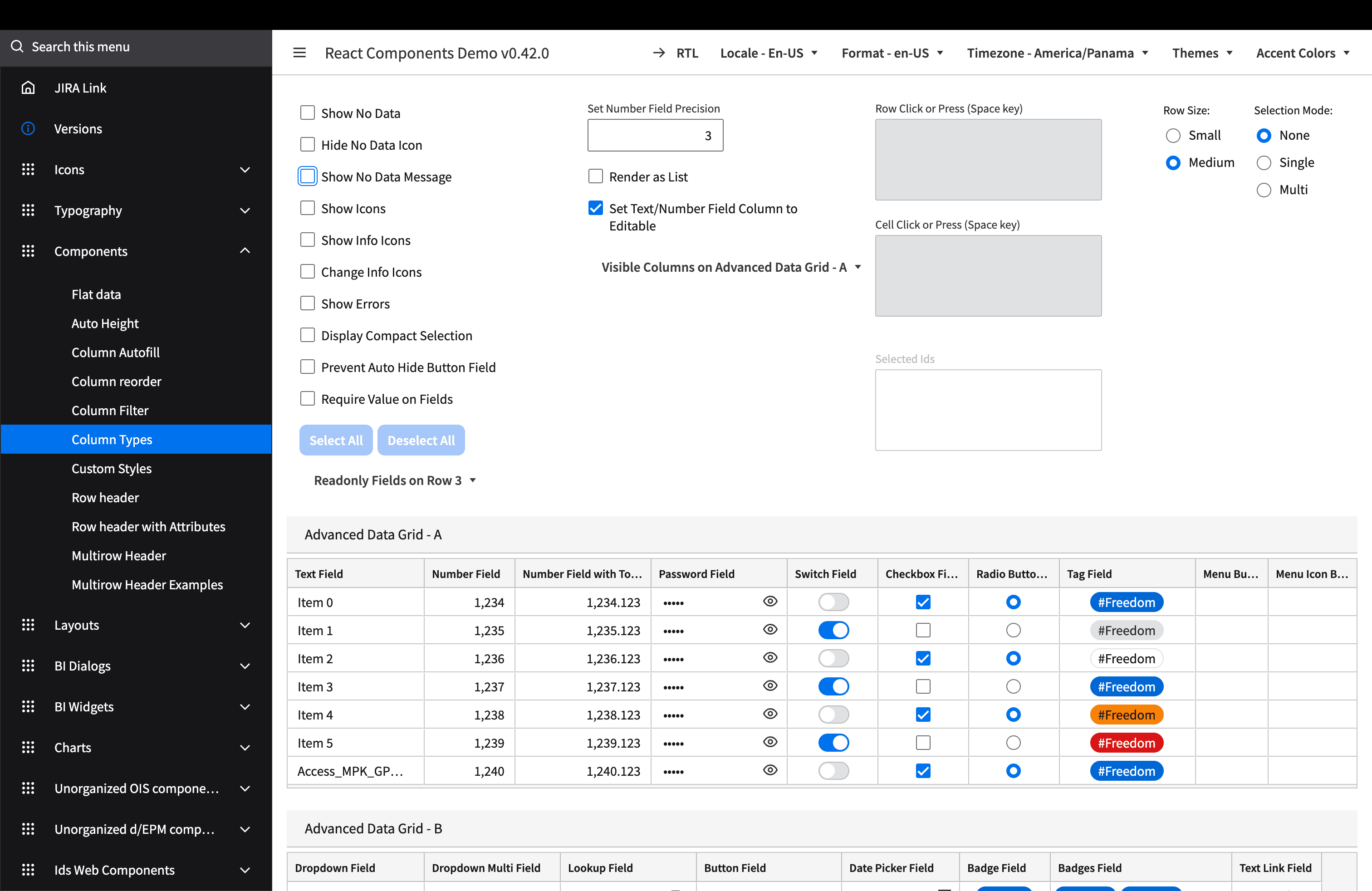Viewport: 1372px width, 891px height.
Task: Click the Unorganized OIS components grid icon
Action: pyautogui.click(x=28, y=788)
